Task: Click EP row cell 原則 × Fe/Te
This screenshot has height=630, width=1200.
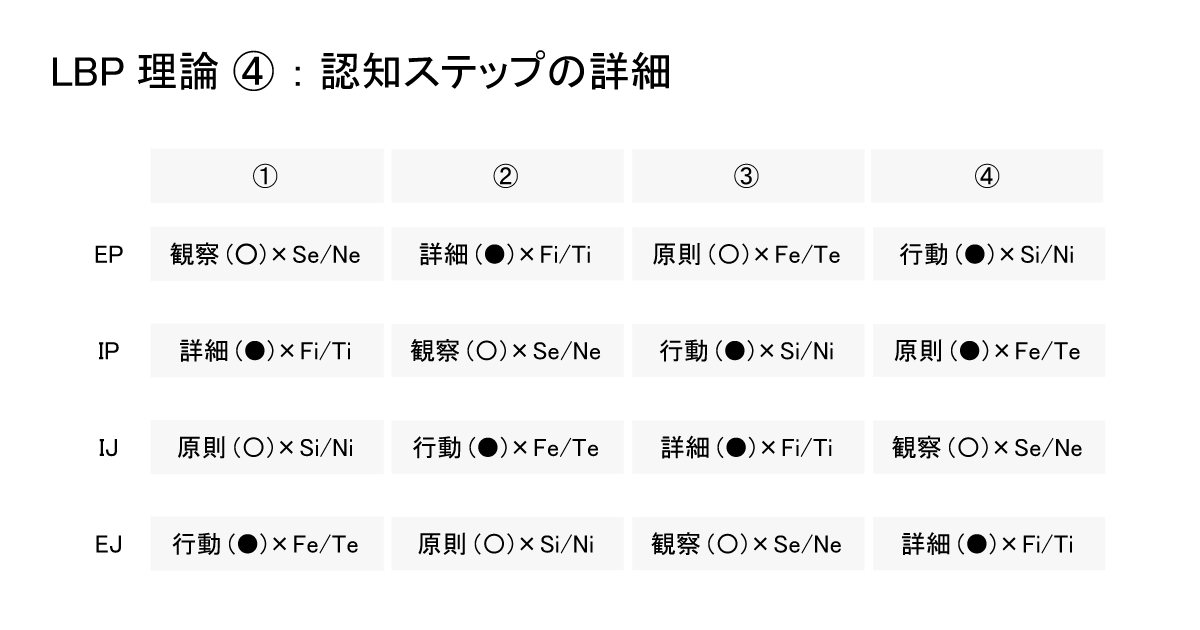Action: (747, 255)
